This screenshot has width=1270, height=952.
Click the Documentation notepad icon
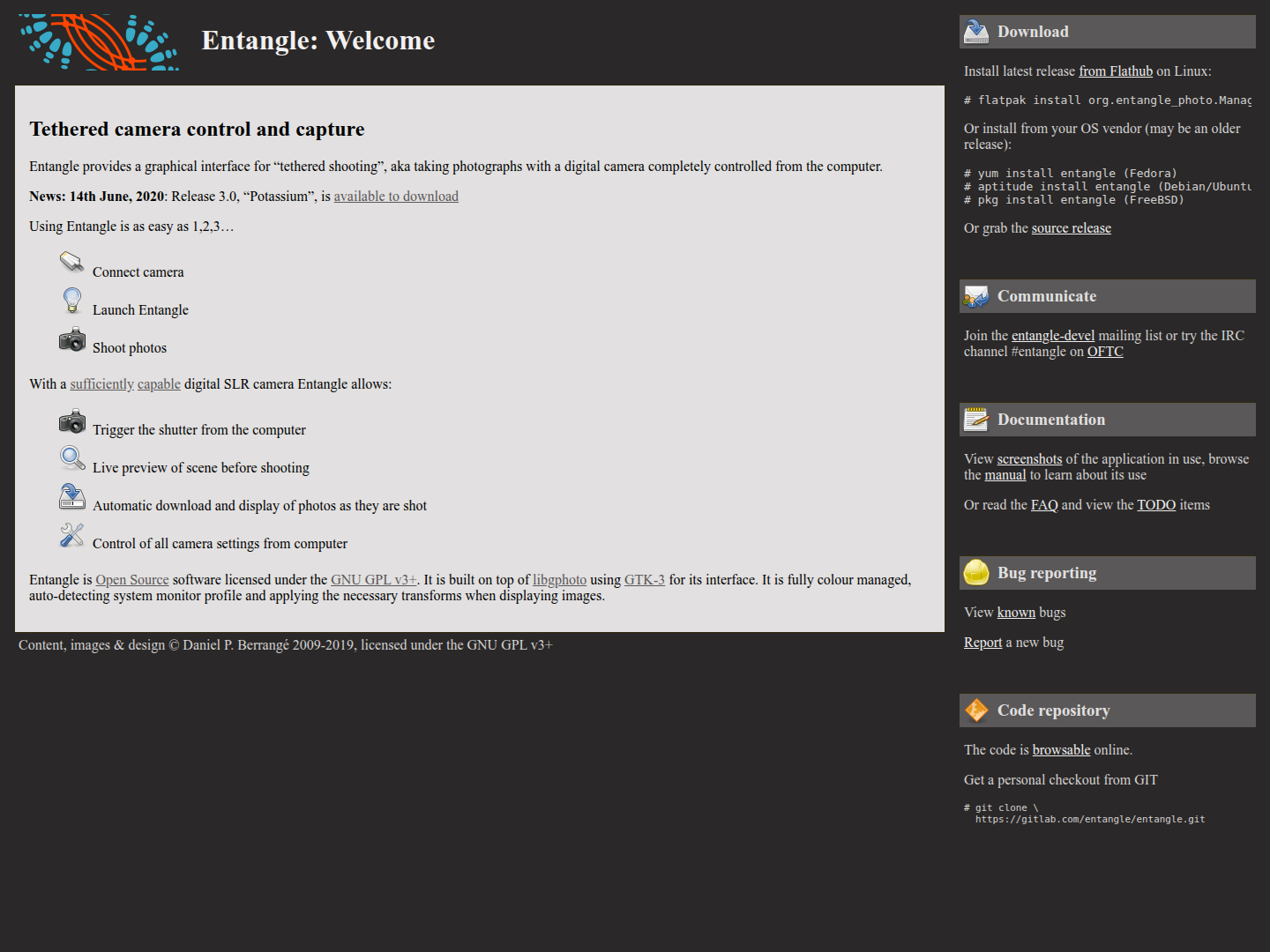(976, 420)
